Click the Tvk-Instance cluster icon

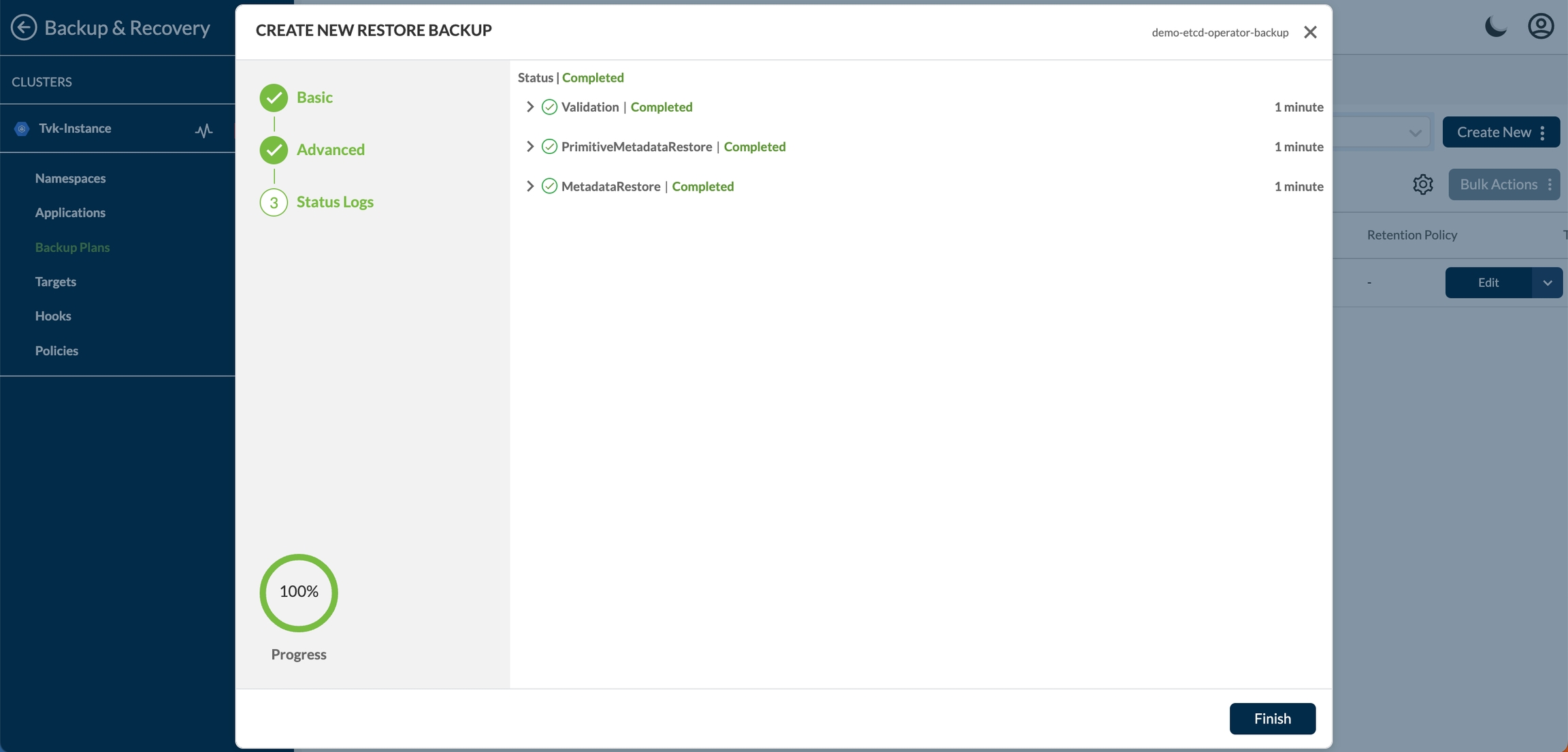22,129
